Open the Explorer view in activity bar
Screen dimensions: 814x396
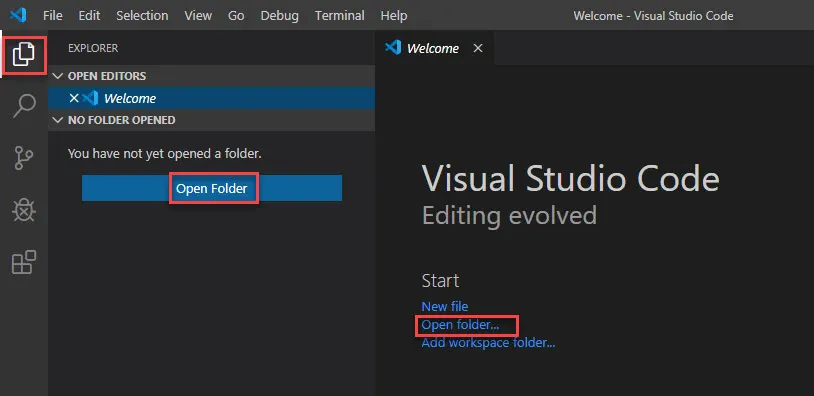point(24,54)
